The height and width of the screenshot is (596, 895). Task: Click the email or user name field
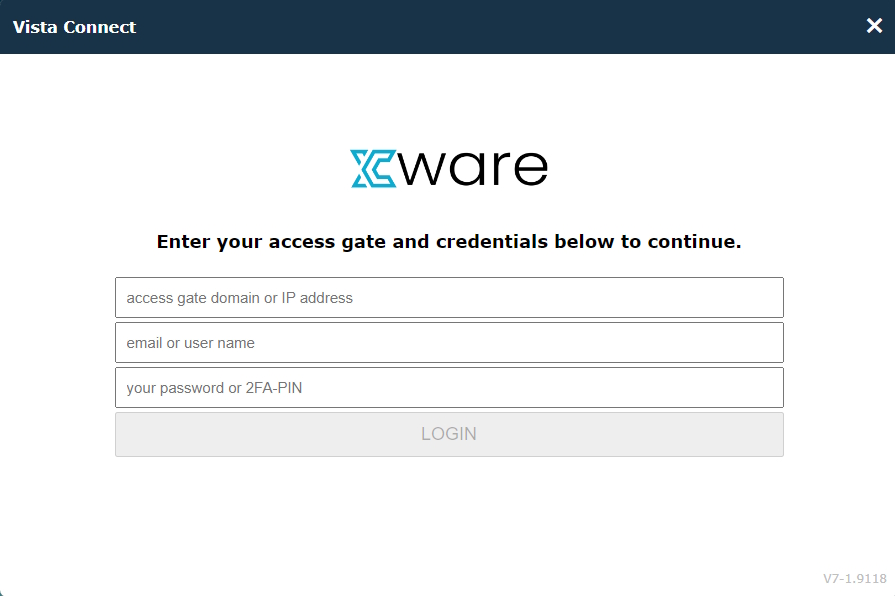tap(449, 342)
